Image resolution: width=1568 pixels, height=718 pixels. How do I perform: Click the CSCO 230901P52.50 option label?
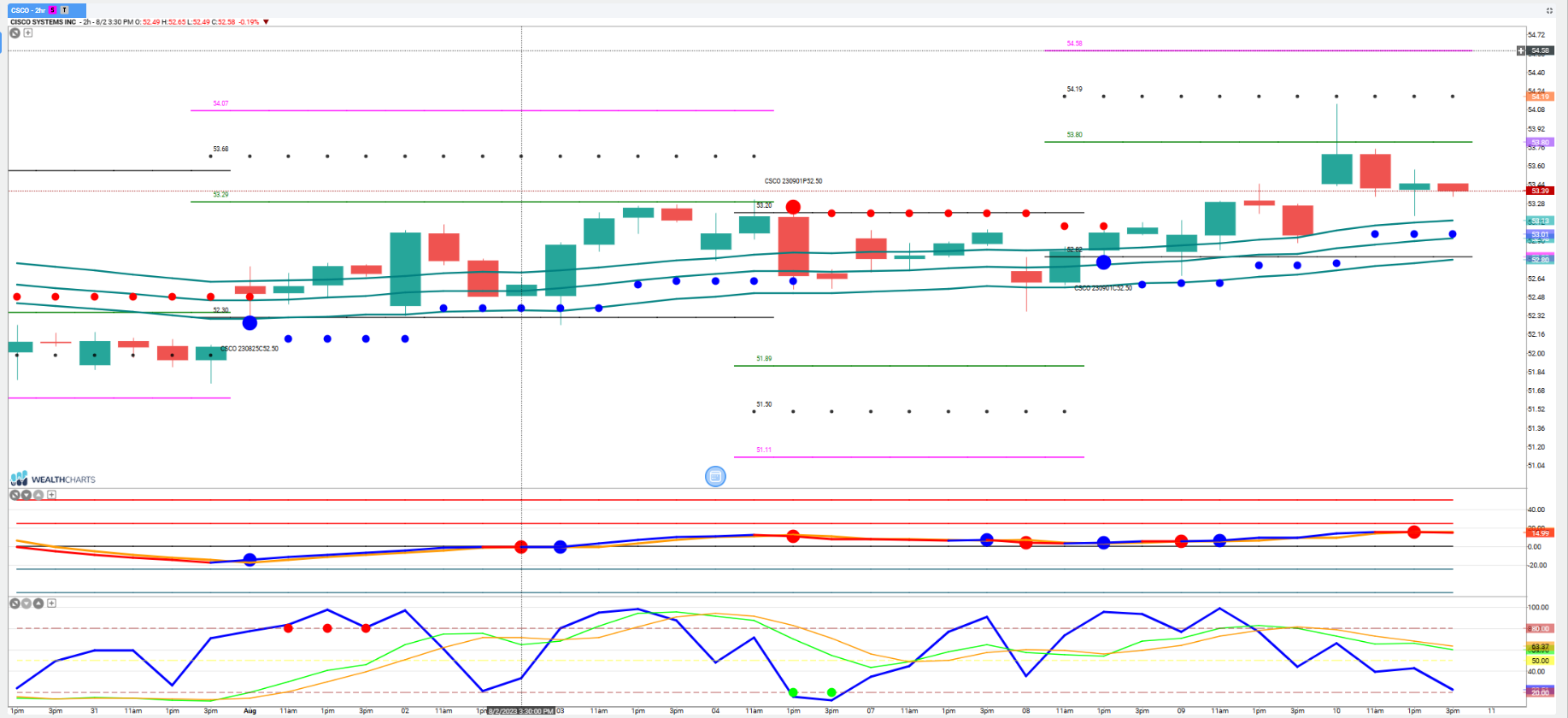pos(793,181)
